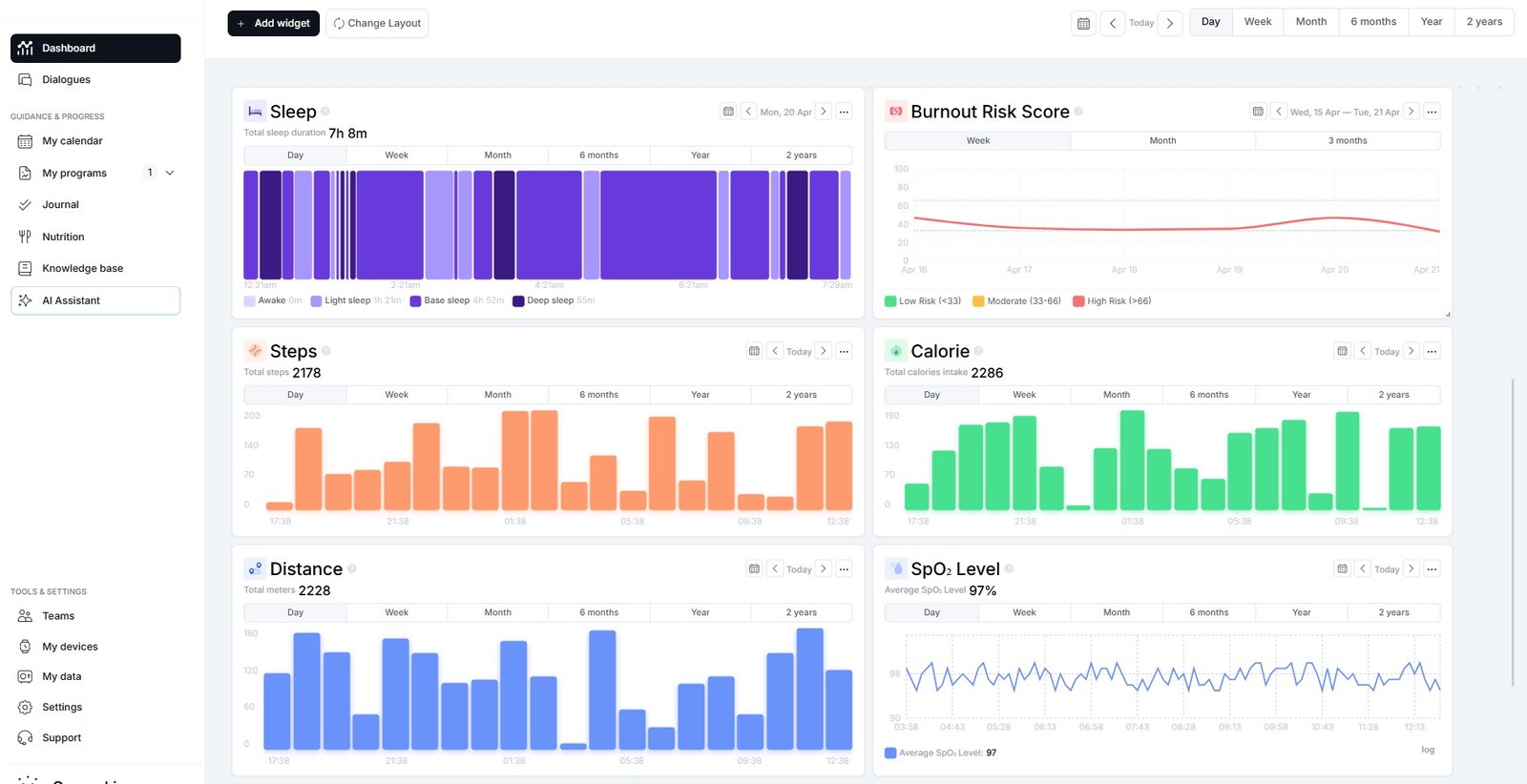Click the Steps widget info icon
The height and width of the screenshot is (784, 1527).
coord(325,351)
